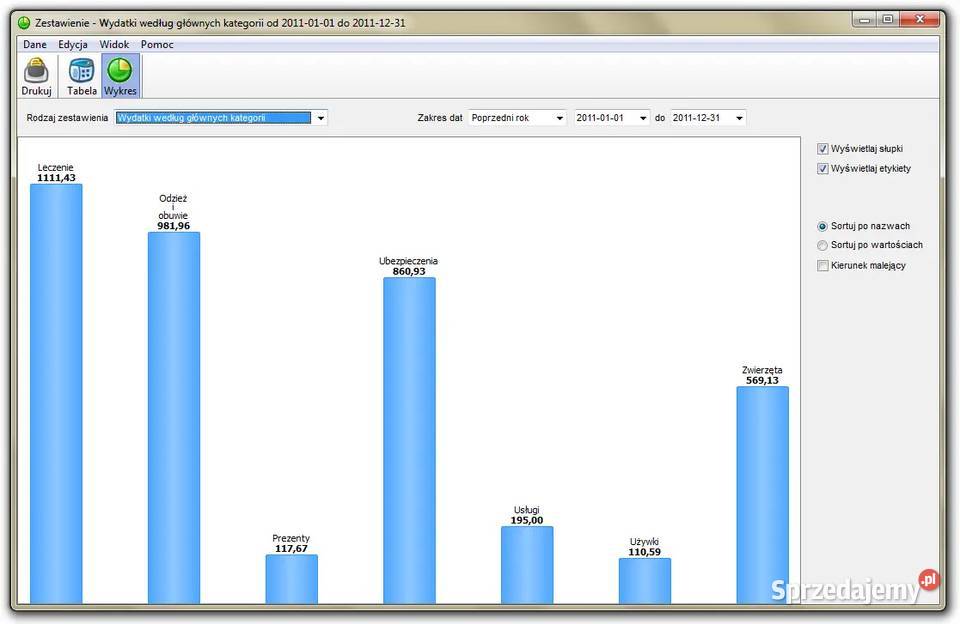Enable Kierunek malejący checkbox
Screen dimensions: 960x624
click(823, 266)
